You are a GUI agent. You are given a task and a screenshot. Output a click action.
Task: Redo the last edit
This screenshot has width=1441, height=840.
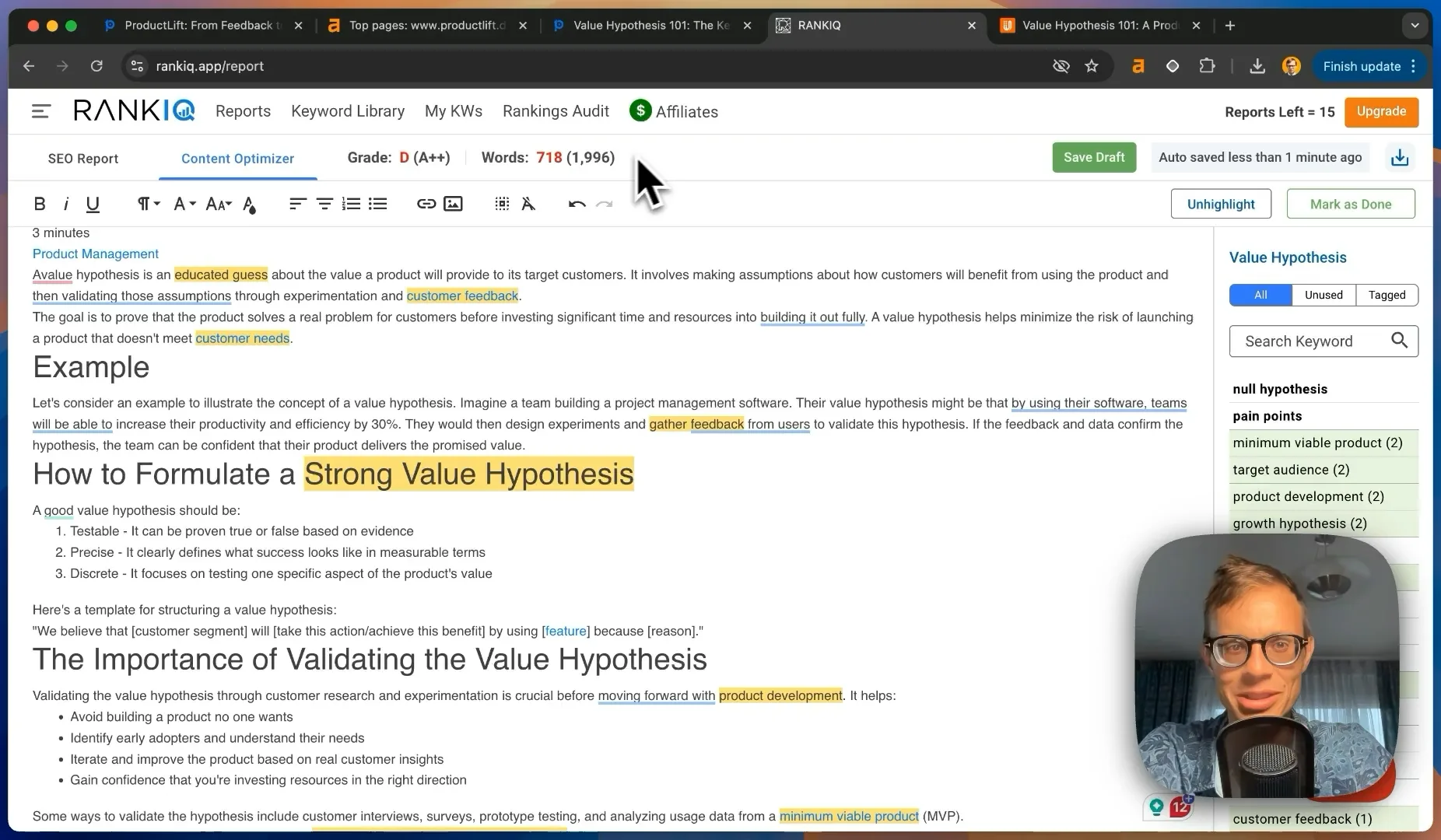tap(604, 204)
